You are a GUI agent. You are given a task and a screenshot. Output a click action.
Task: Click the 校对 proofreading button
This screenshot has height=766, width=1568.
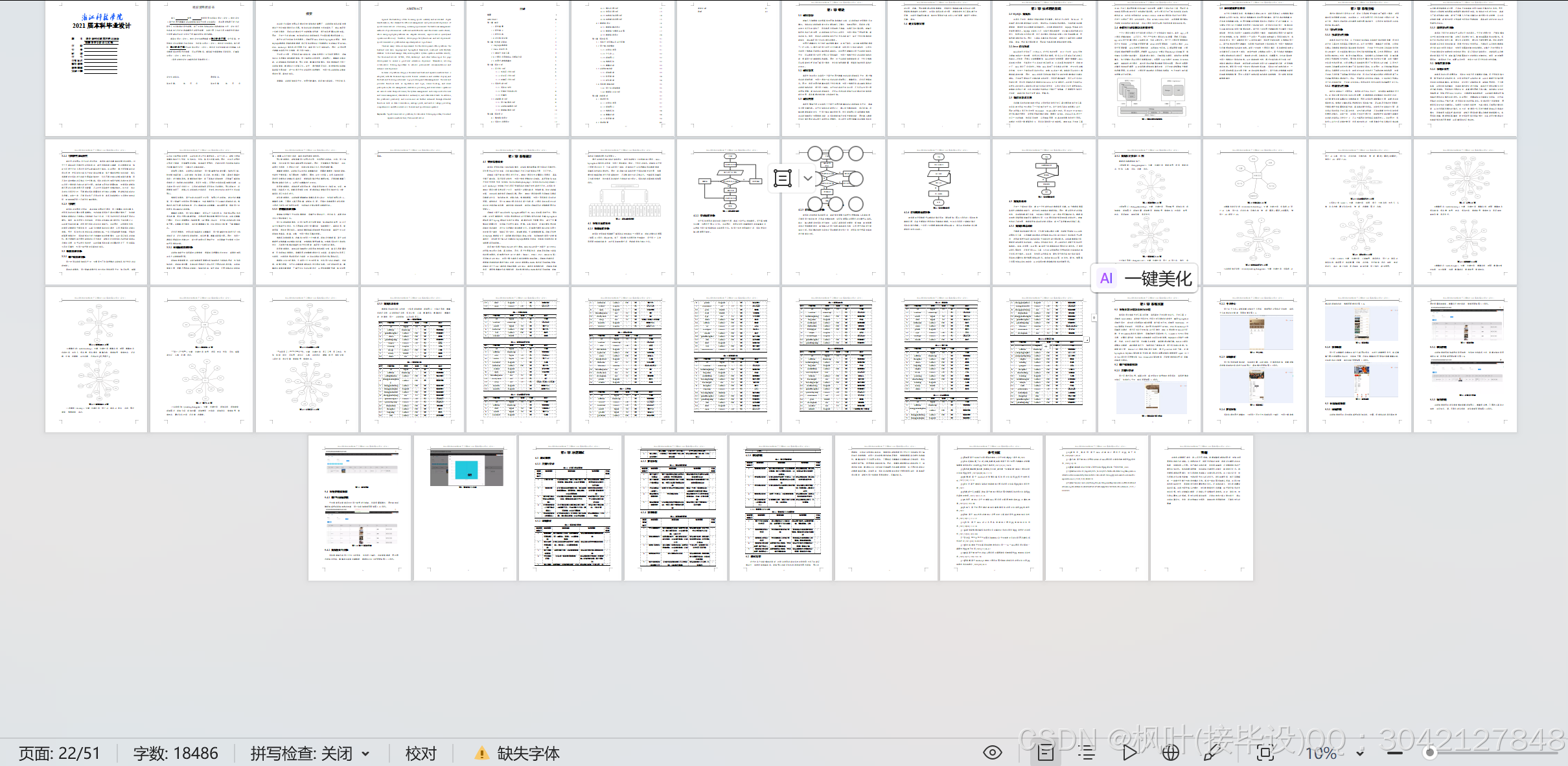[x=421, y=754]
